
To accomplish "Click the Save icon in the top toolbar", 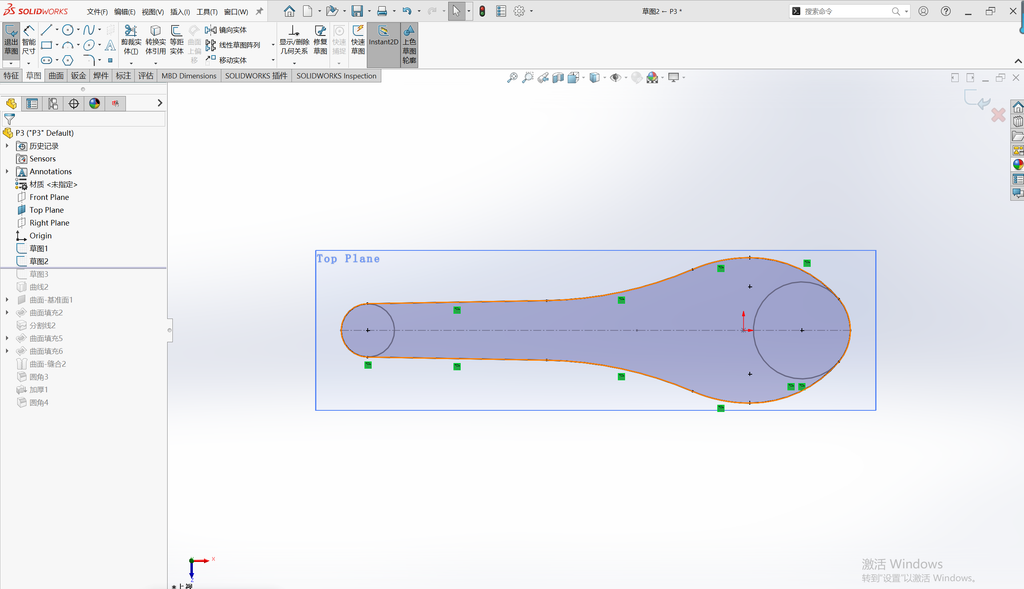I will pyautogui.click(x=357, y=11).
